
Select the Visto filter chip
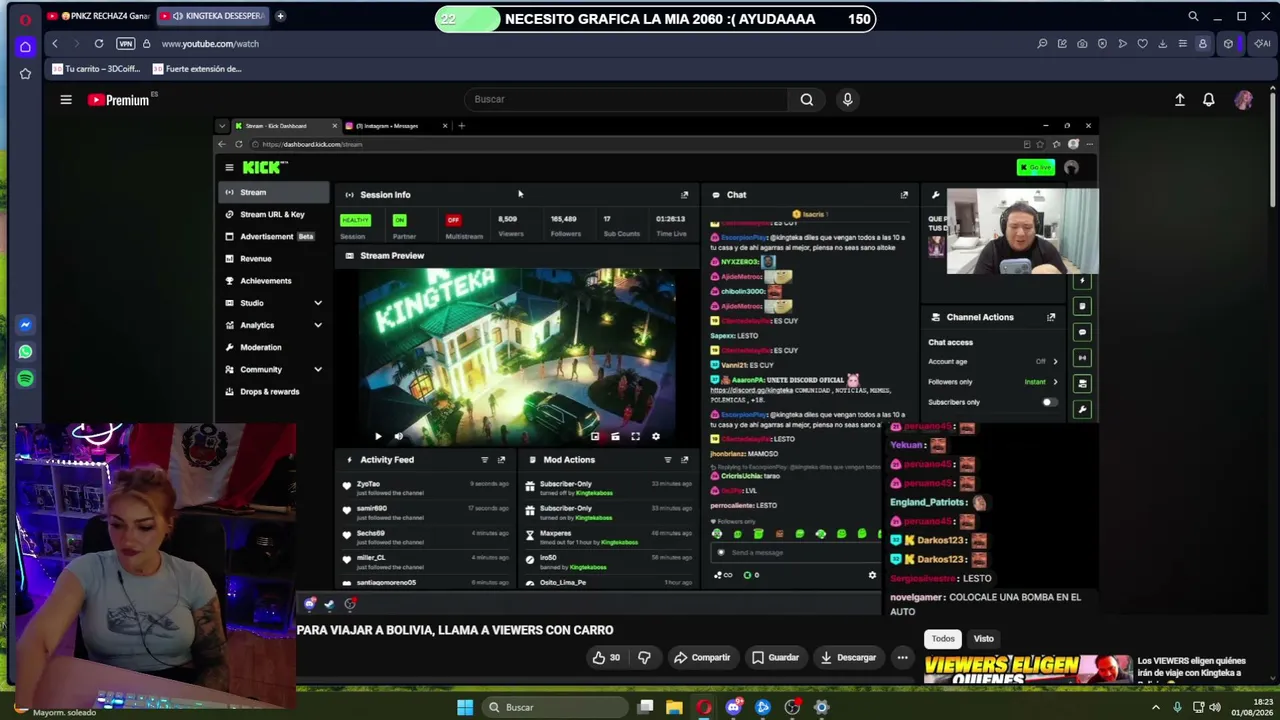tap(984, 638)
